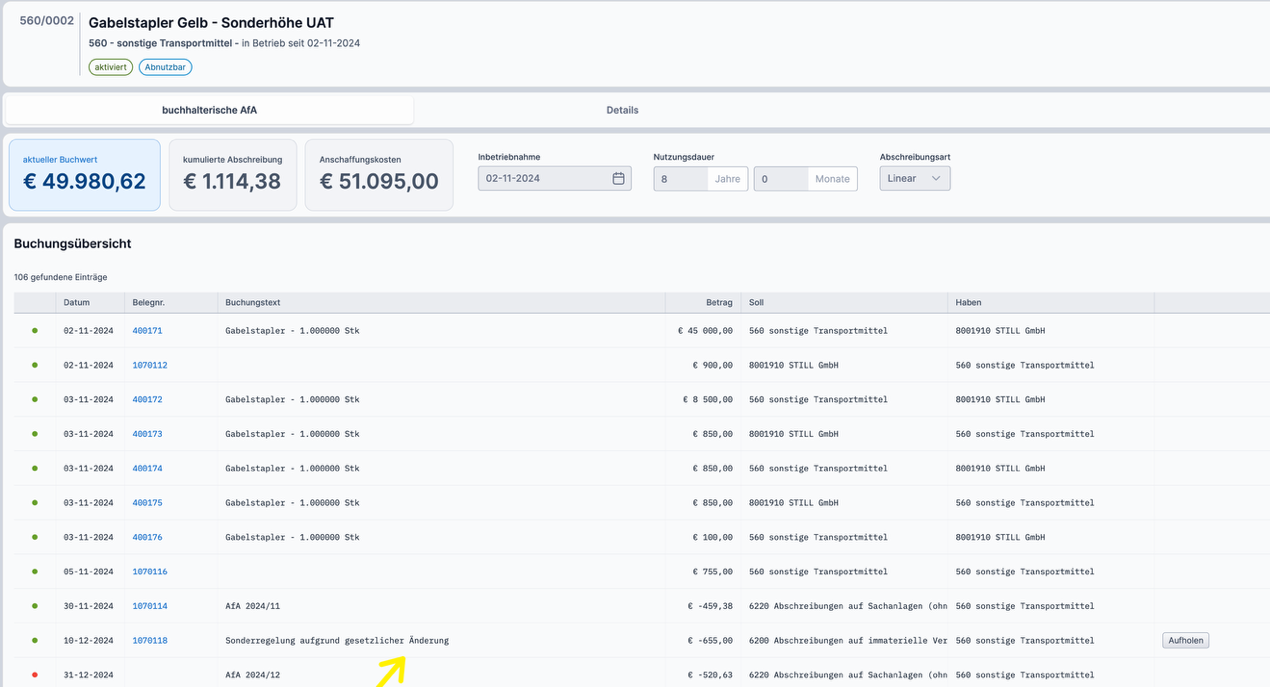Open receipt number 400176 link
The image size is (1270, 687).
(147, 537)
